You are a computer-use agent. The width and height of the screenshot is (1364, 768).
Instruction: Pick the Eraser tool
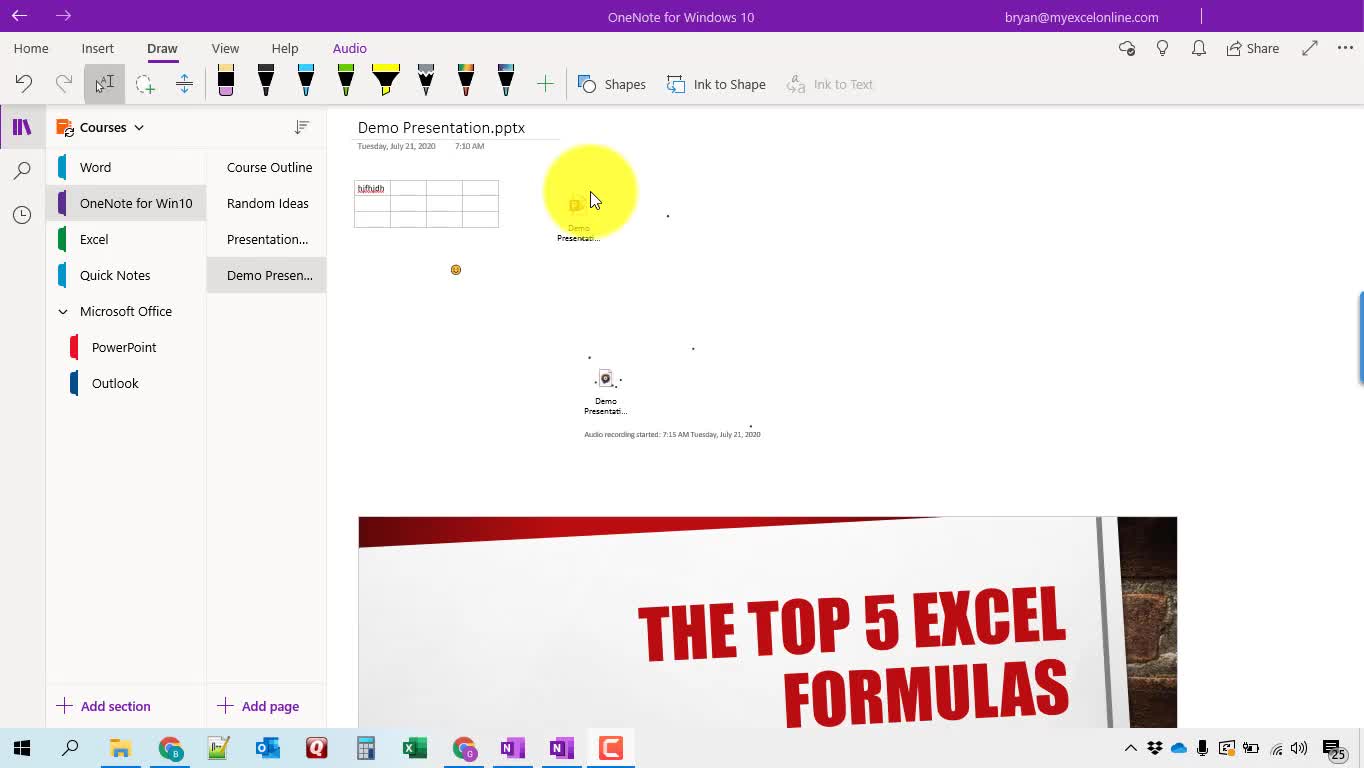click(226, 82)
